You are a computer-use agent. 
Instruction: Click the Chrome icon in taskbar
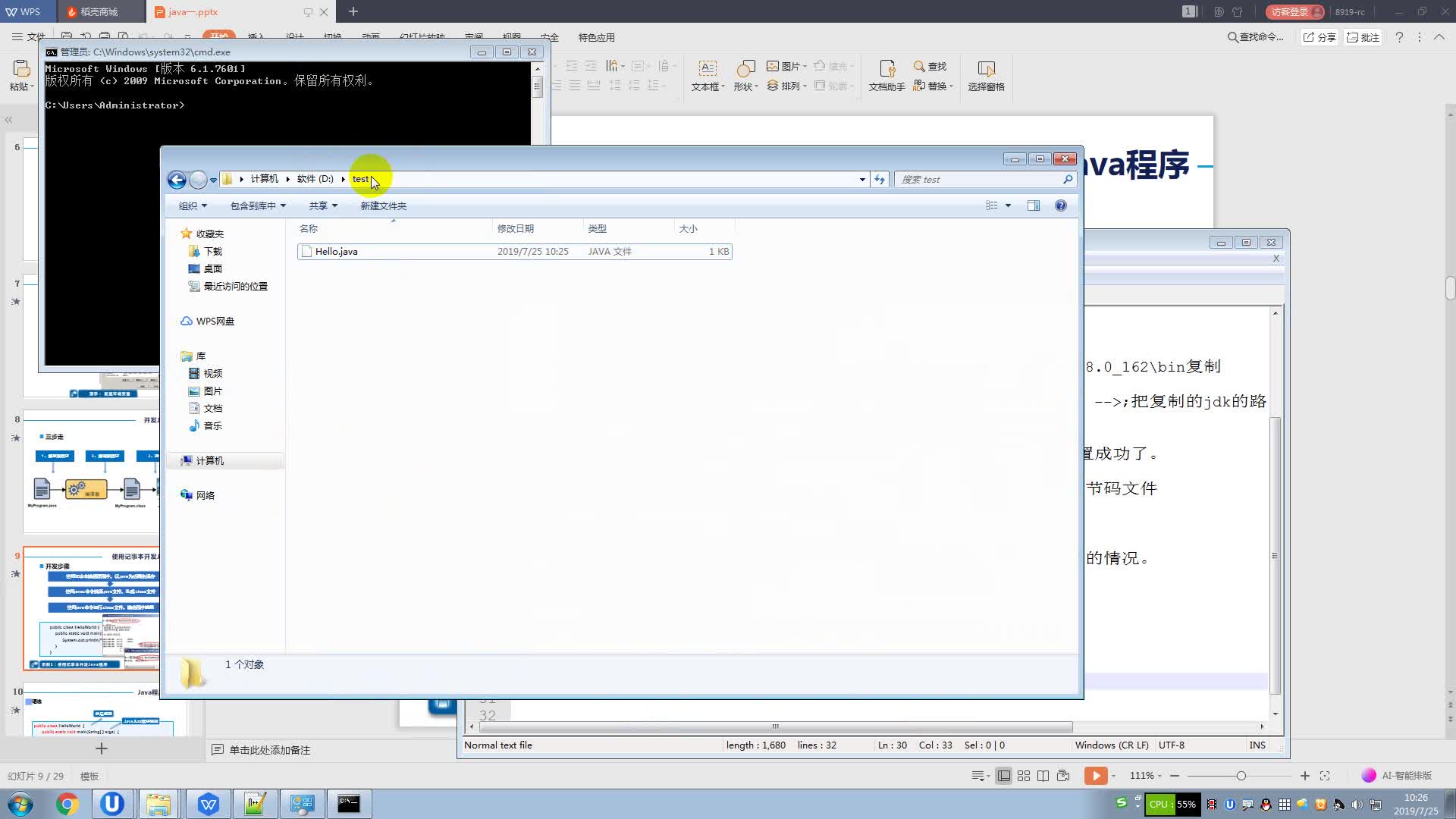pos(67,804)
